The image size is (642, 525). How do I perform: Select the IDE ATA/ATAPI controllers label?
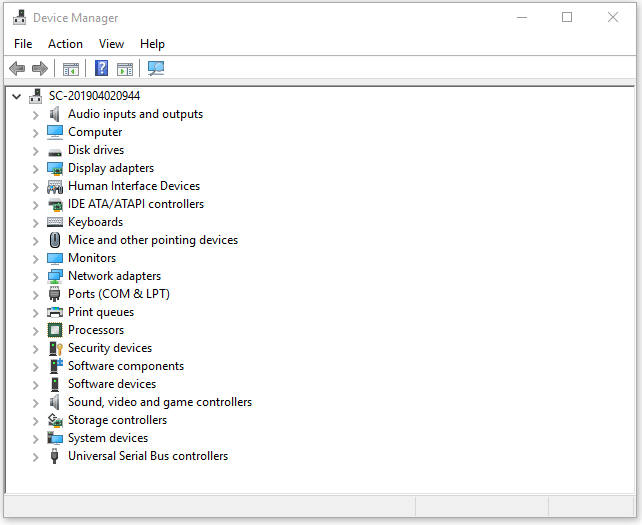pos(136,204)
